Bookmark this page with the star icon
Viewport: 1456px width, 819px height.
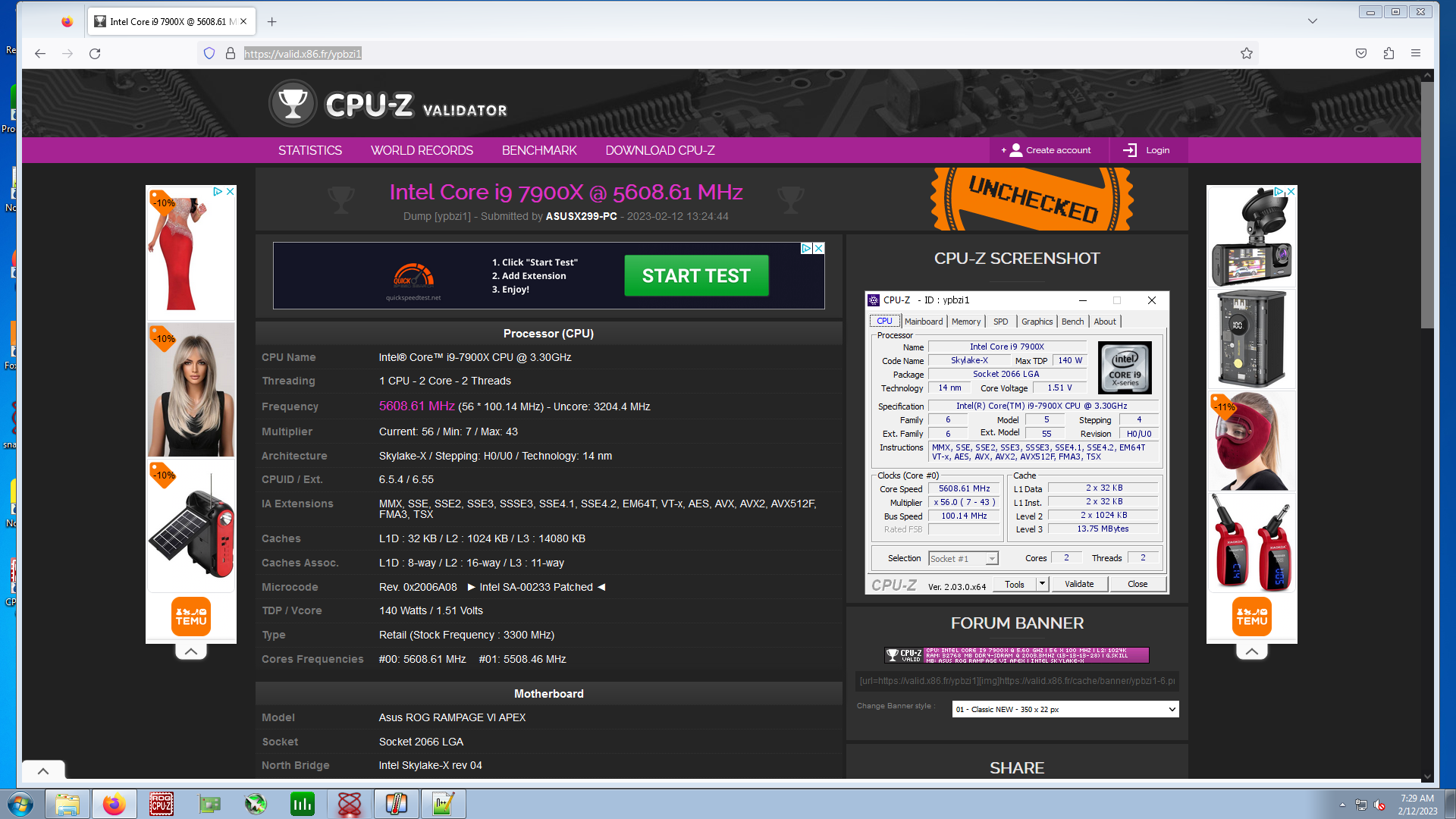pos(1247,53)
